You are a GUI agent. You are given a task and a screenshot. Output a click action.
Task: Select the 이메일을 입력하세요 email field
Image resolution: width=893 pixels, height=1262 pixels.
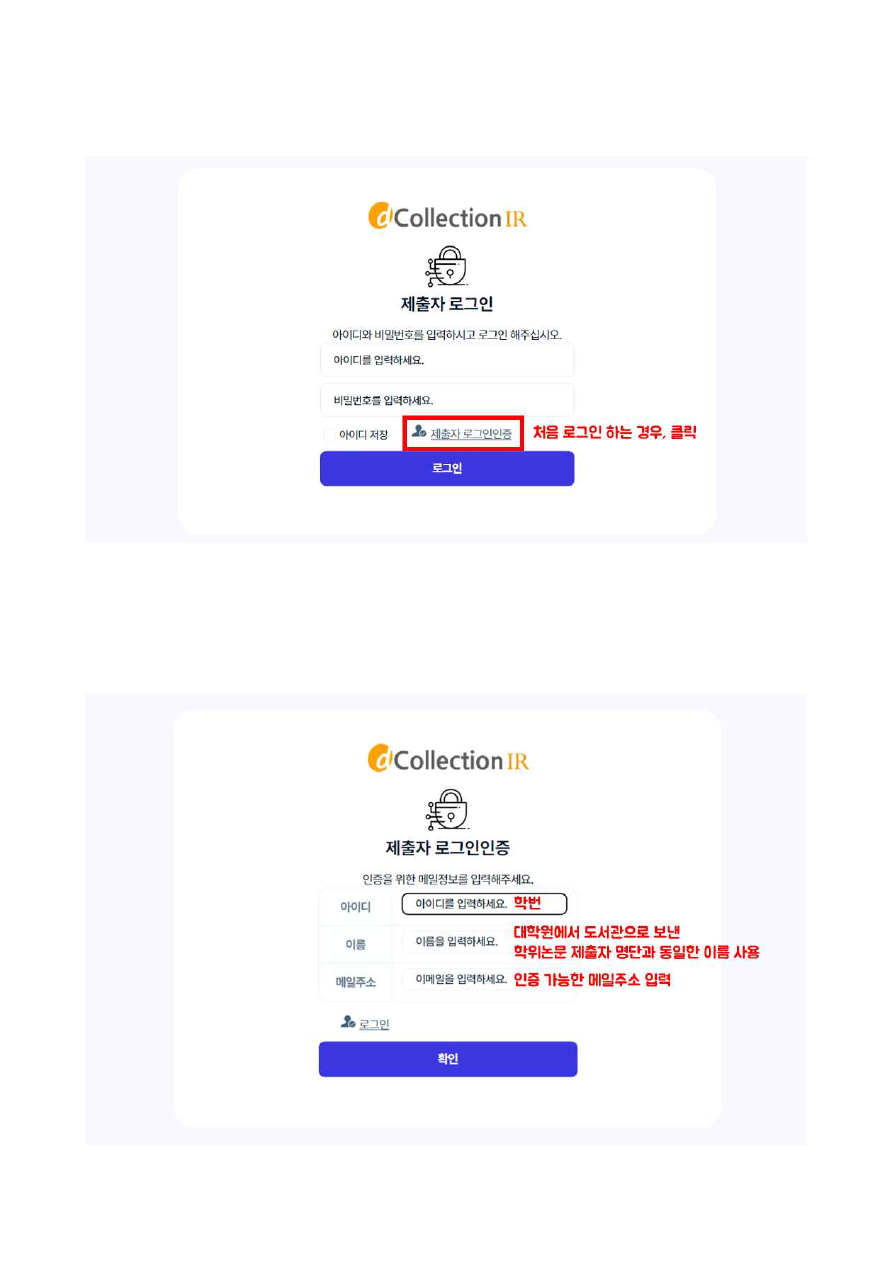coord(457,979)
